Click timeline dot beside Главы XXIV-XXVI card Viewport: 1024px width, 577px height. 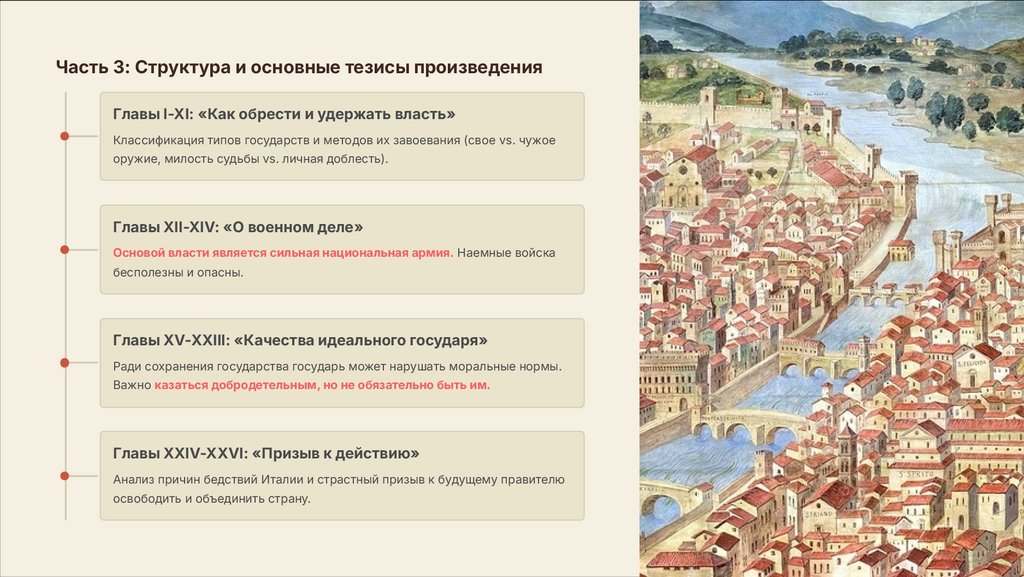tap(65, 476)
